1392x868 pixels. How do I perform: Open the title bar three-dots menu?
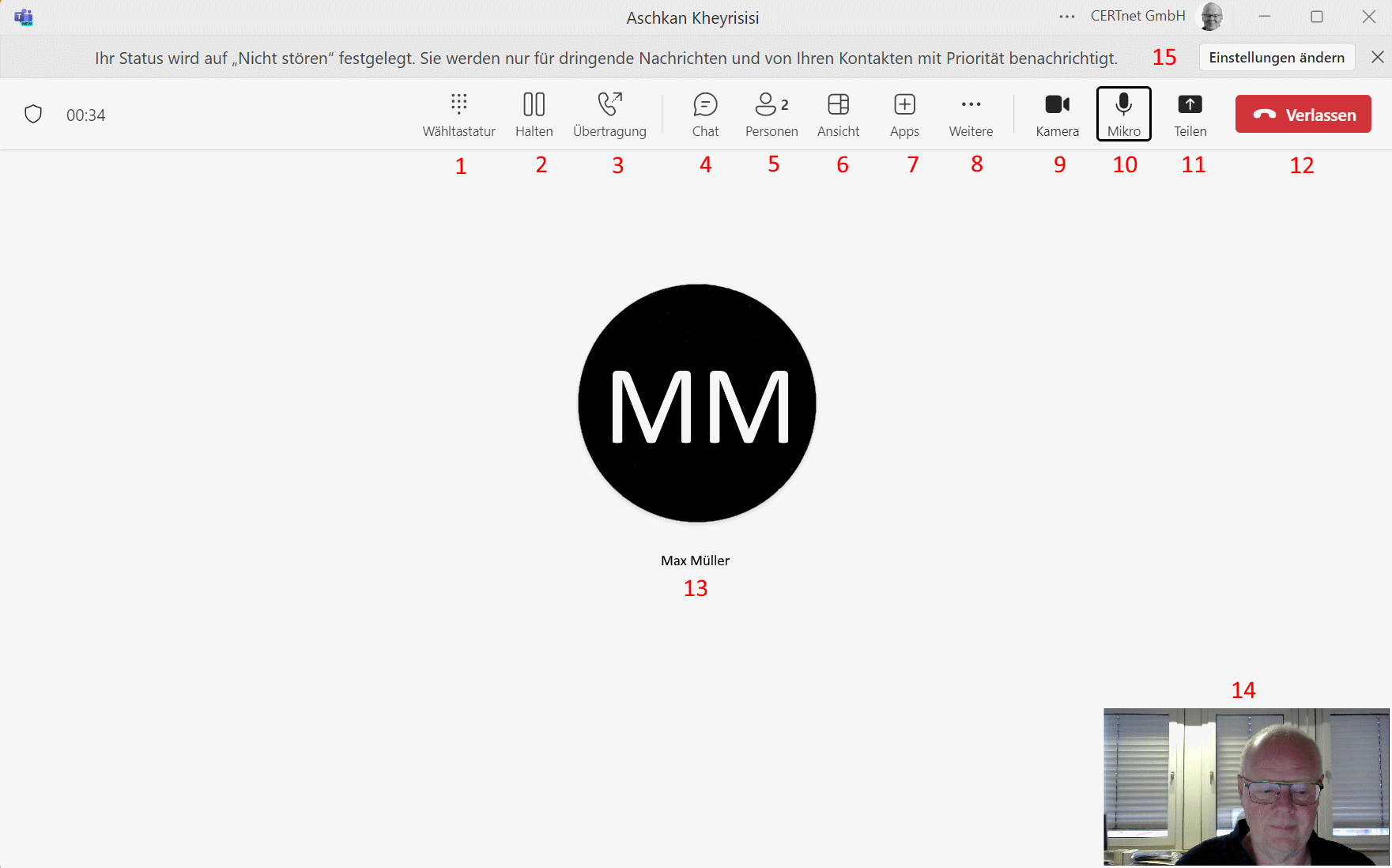1067,17
